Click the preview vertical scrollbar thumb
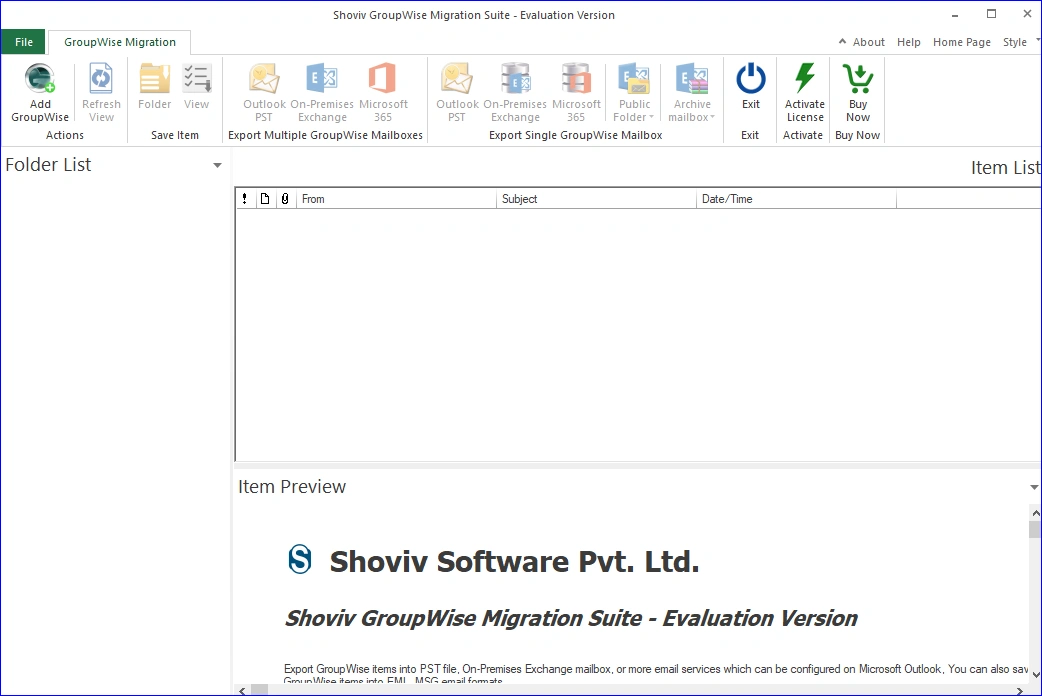Image resolution: width=1042 pixels, height=696 pixels. pos(1035,529)
